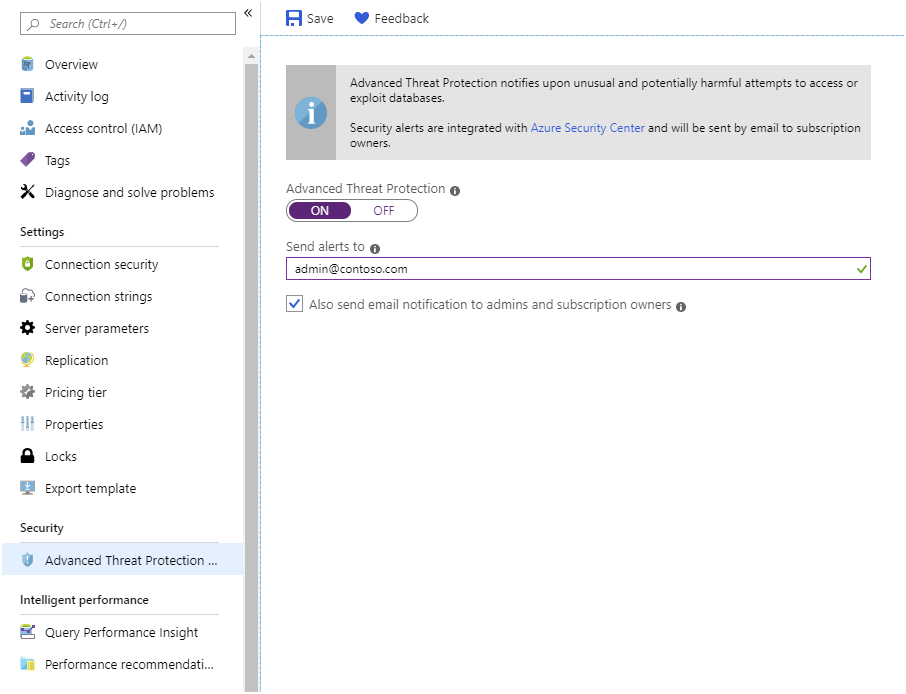The image size is (906, 694).
Task: Click the Diagnose wrench icon
Action: (x=27, y=191)
